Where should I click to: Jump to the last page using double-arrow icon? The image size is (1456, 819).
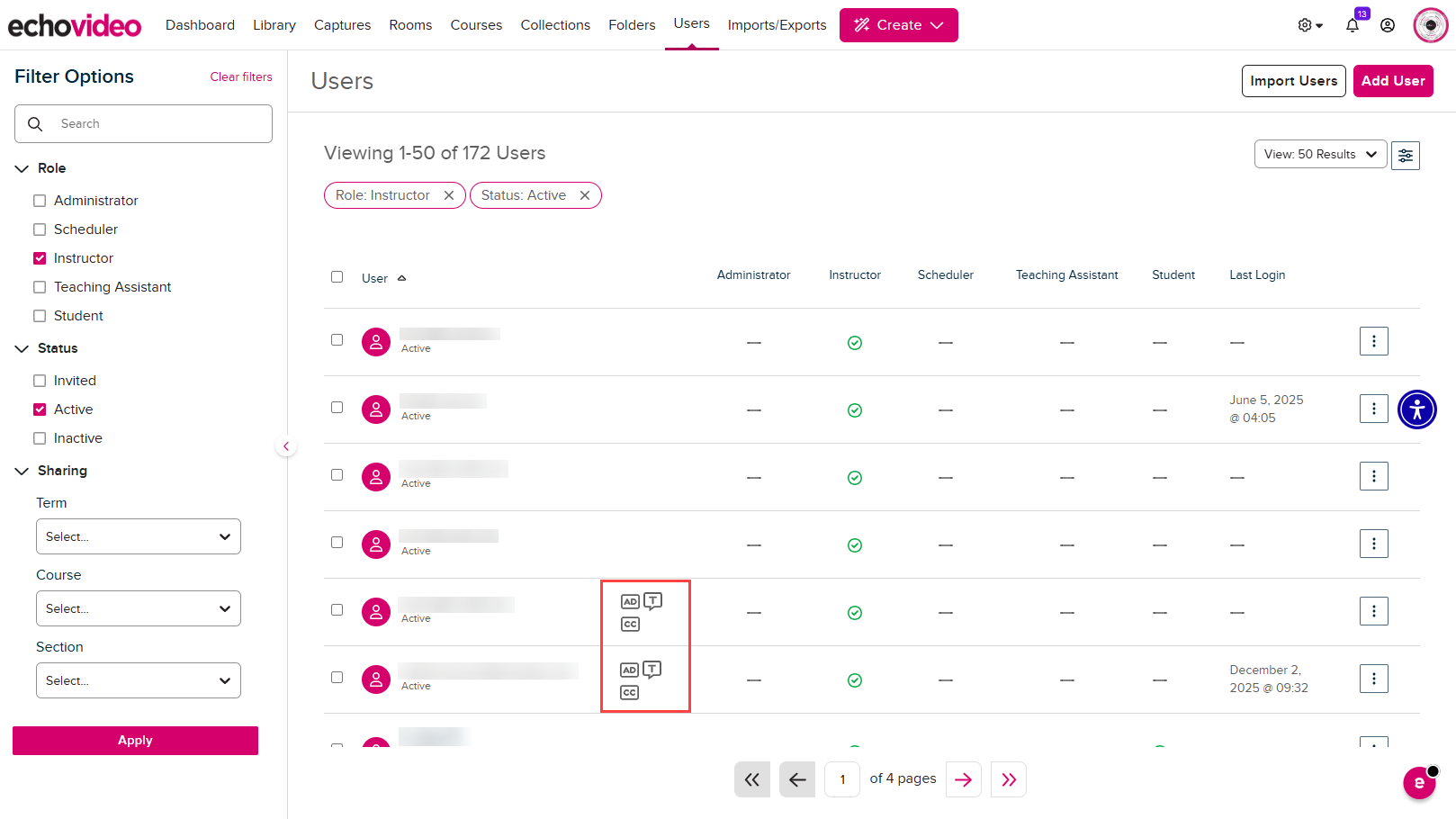point(1008,778)
